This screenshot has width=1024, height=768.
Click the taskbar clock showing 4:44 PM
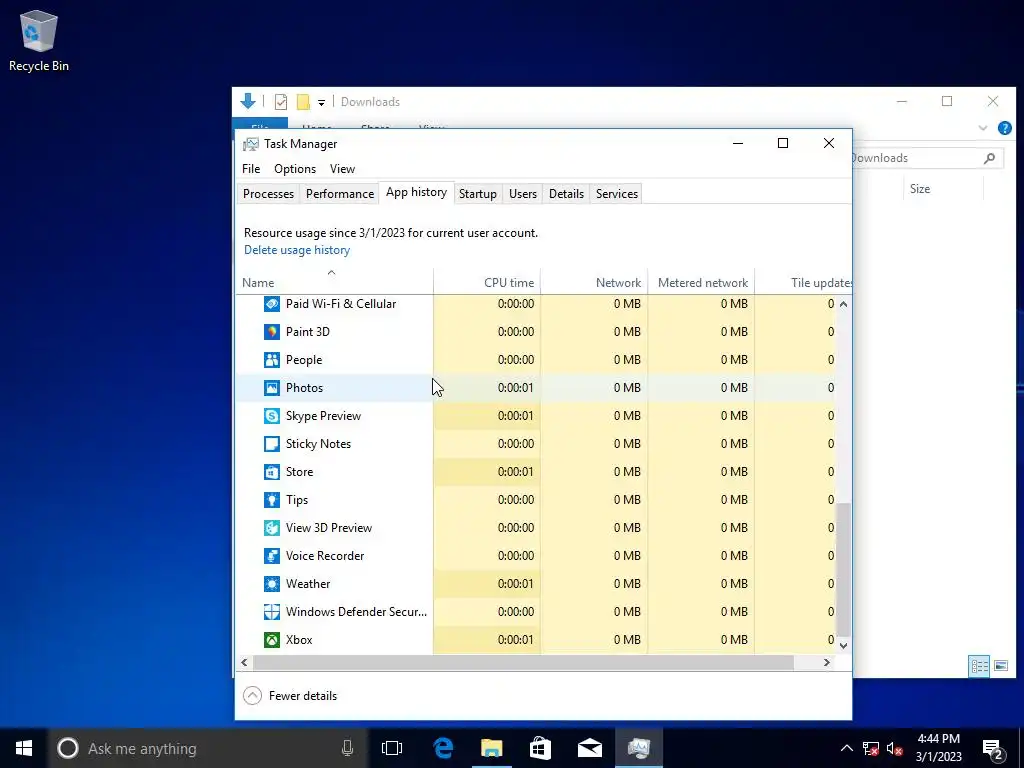(938, 748)
